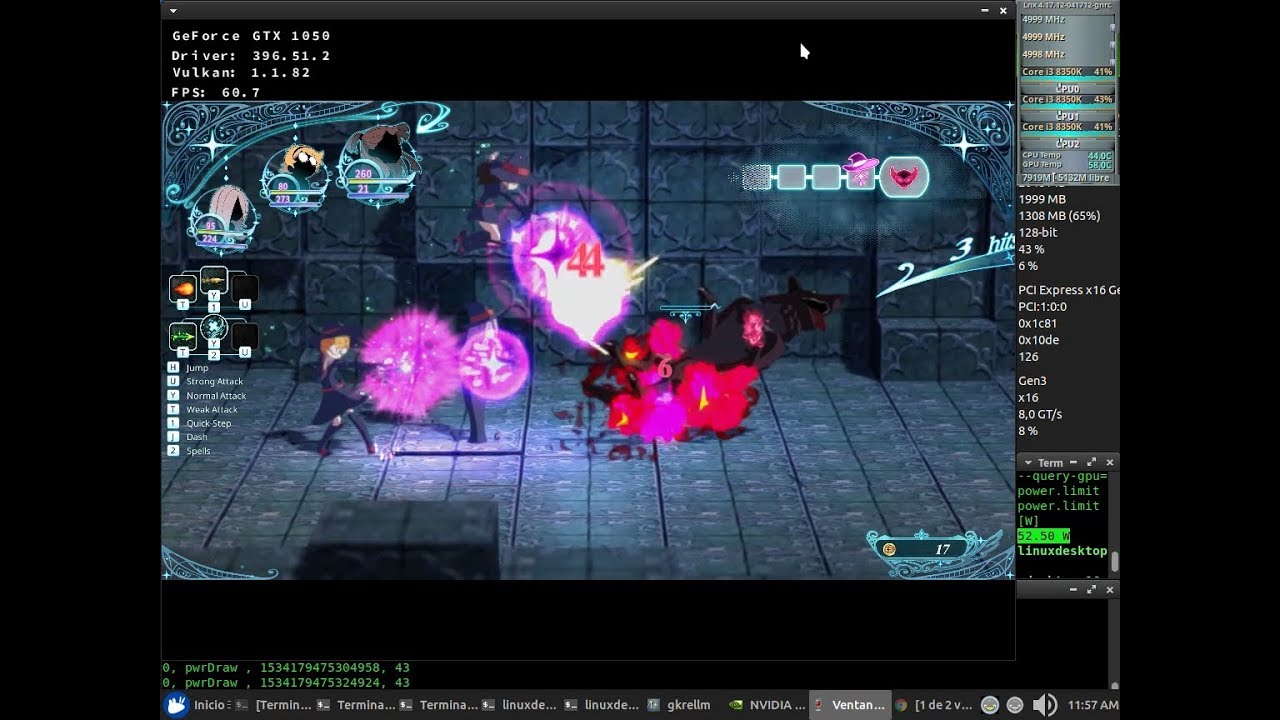Viewport: 1280px width, 720px height.
Task: Click the U key icon beside Strong Attack
Action: (173, 382)
